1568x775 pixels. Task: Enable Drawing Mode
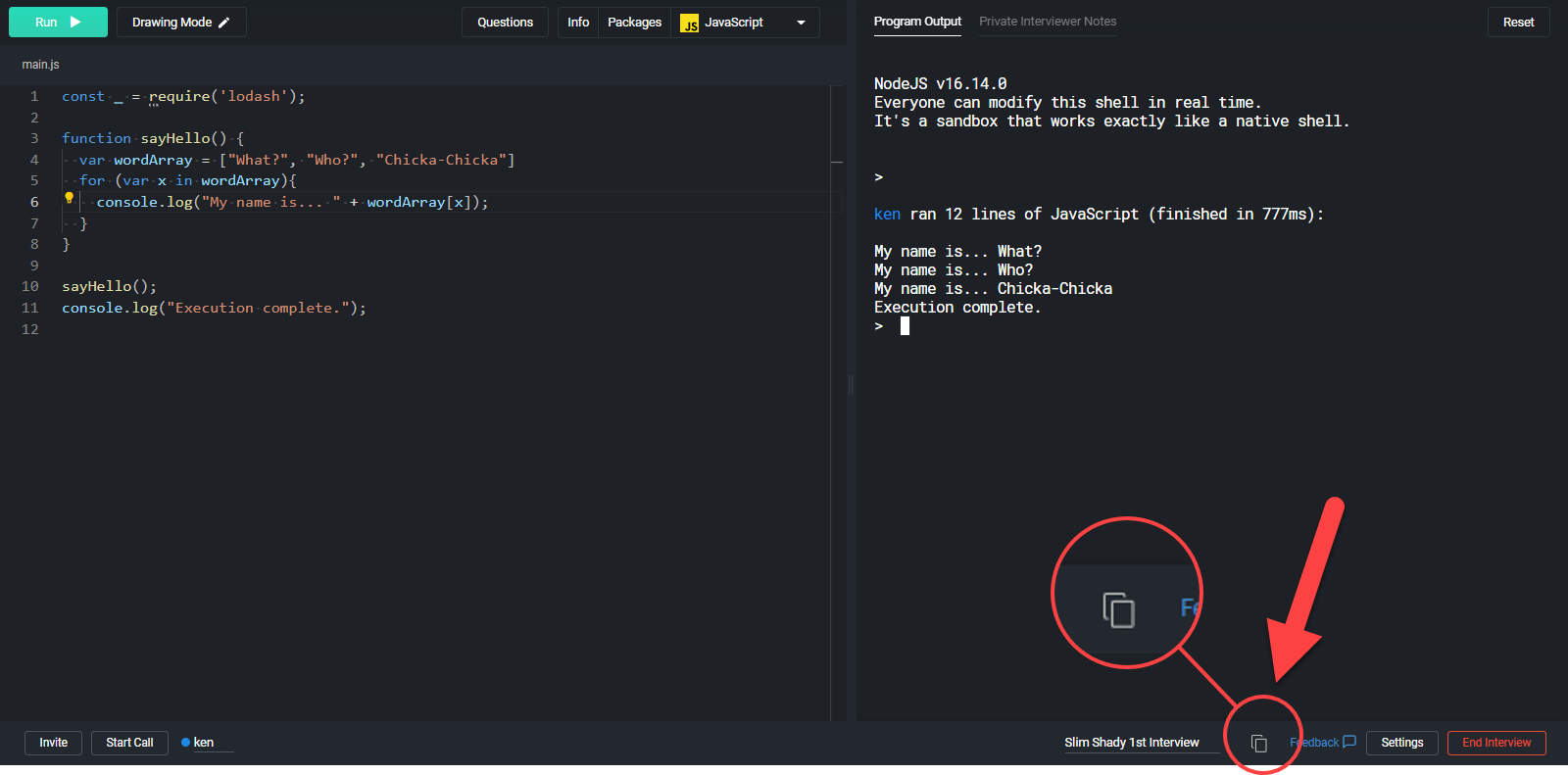point(181,22)
